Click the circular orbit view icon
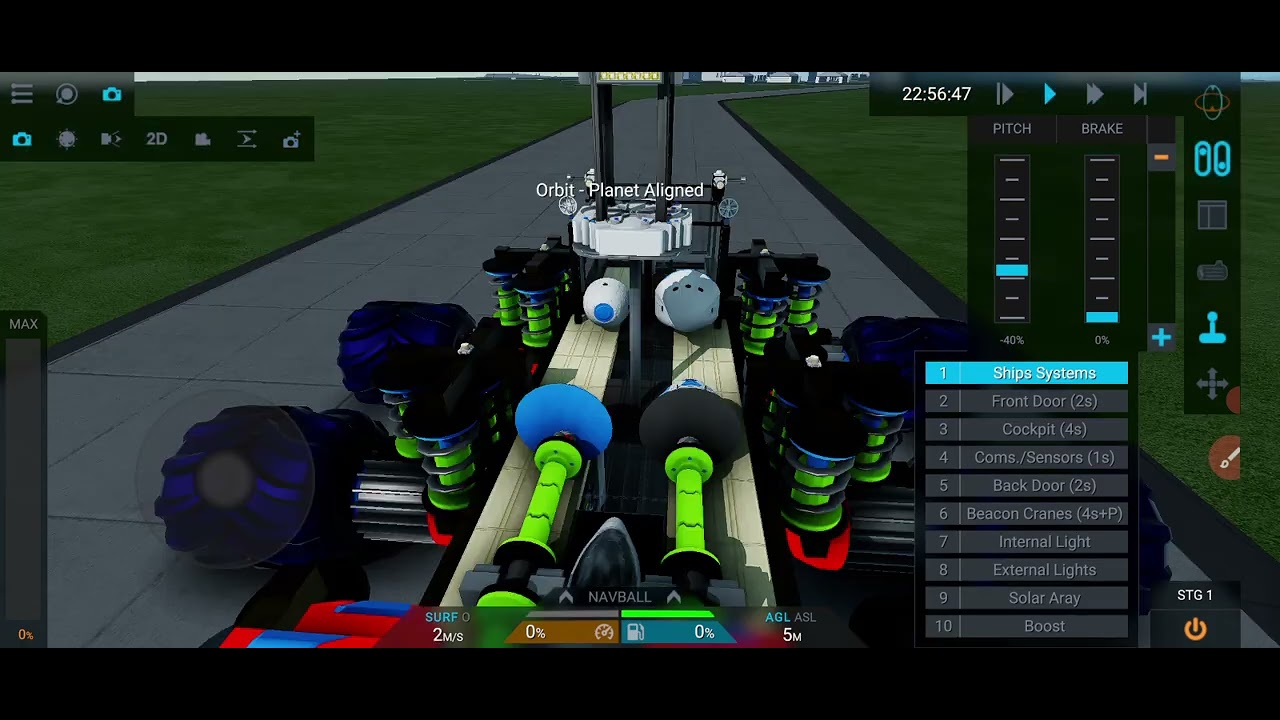1280x720 pixels. tap(67, 94)
